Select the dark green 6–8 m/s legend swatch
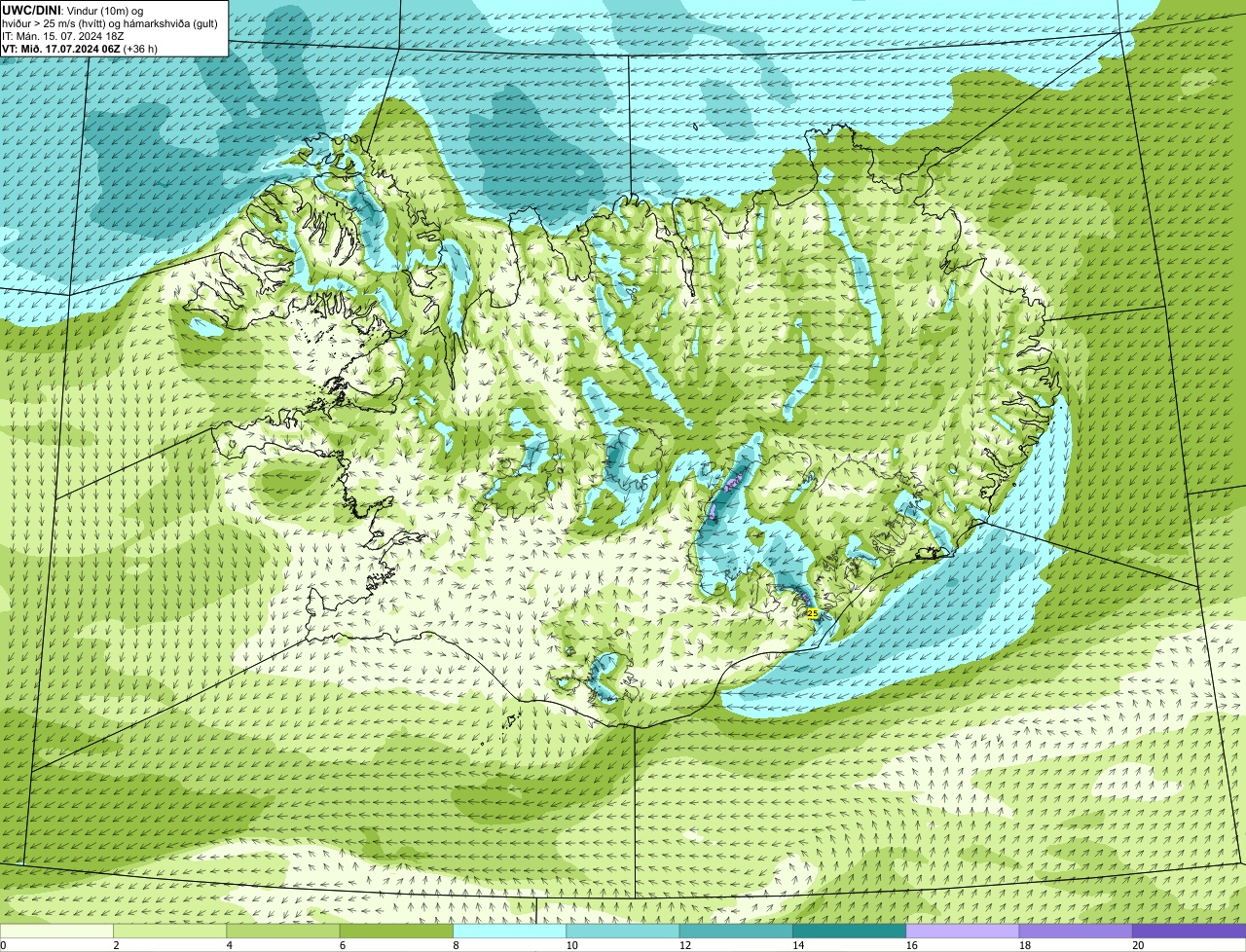 click(x=396, y=931)
